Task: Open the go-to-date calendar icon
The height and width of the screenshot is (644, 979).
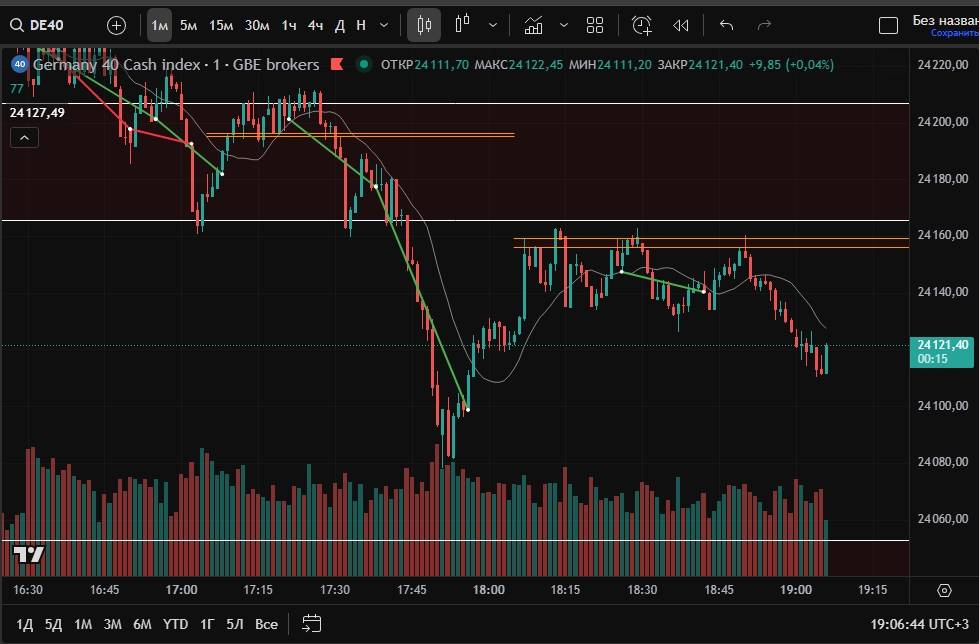Action: pyautogui.click(x=312, y=623)
